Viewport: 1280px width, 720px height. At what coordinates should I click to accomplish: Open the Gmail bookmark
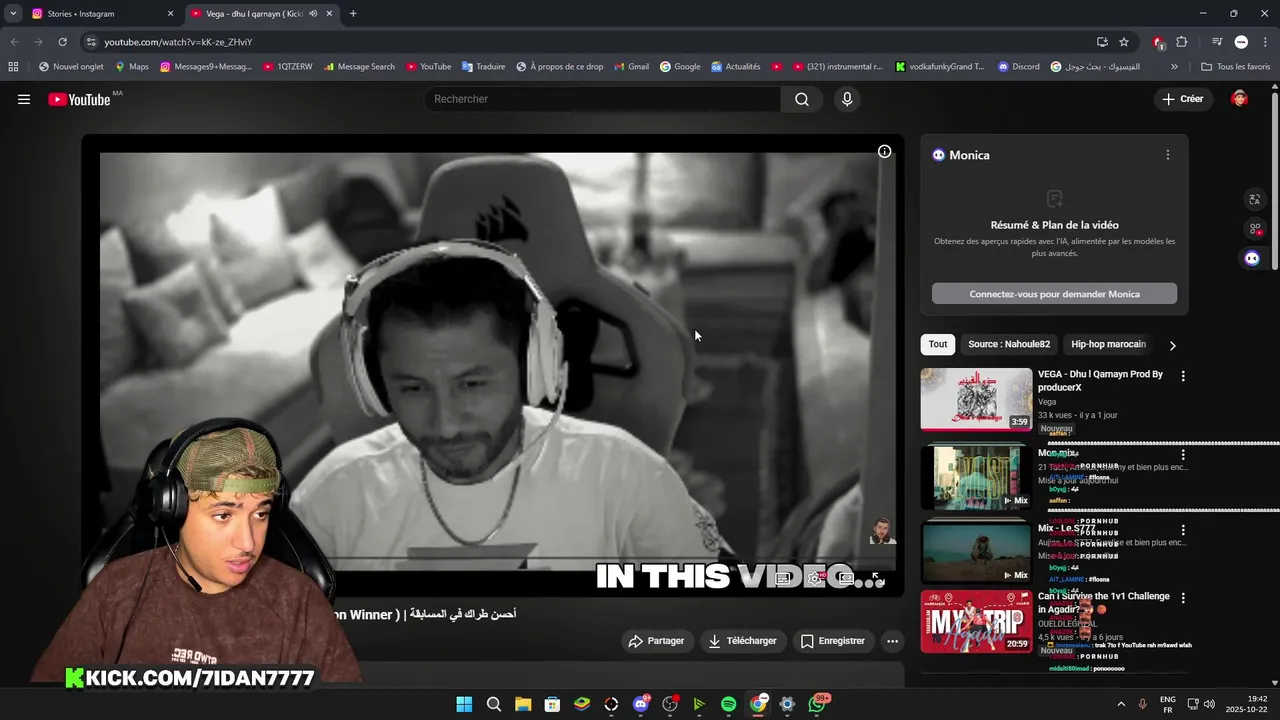630,67
